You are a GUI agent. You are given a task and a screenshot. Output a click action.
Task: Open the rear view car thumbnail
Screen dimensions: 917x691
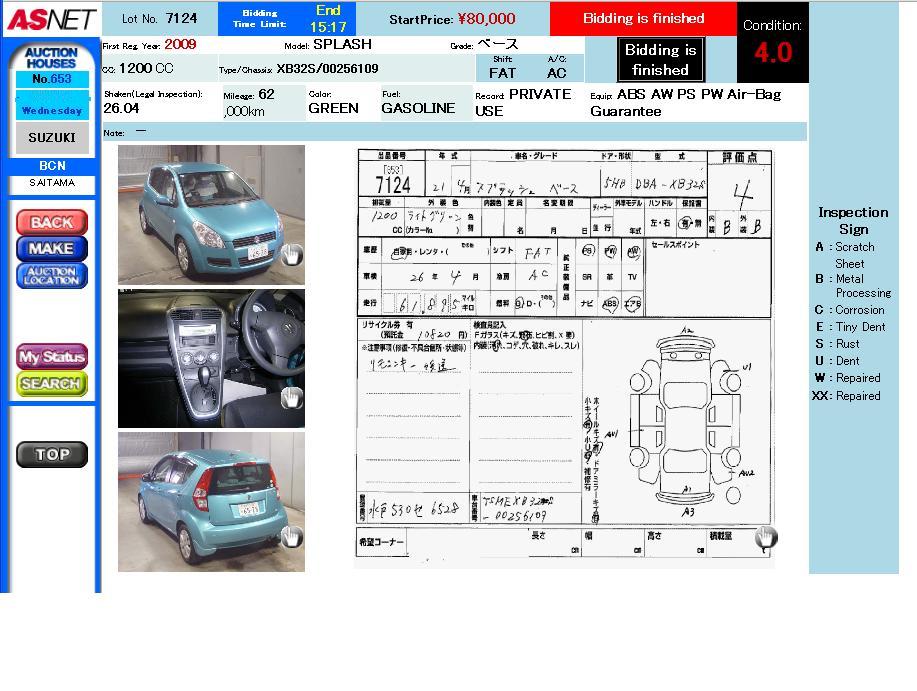coord(210,501)
